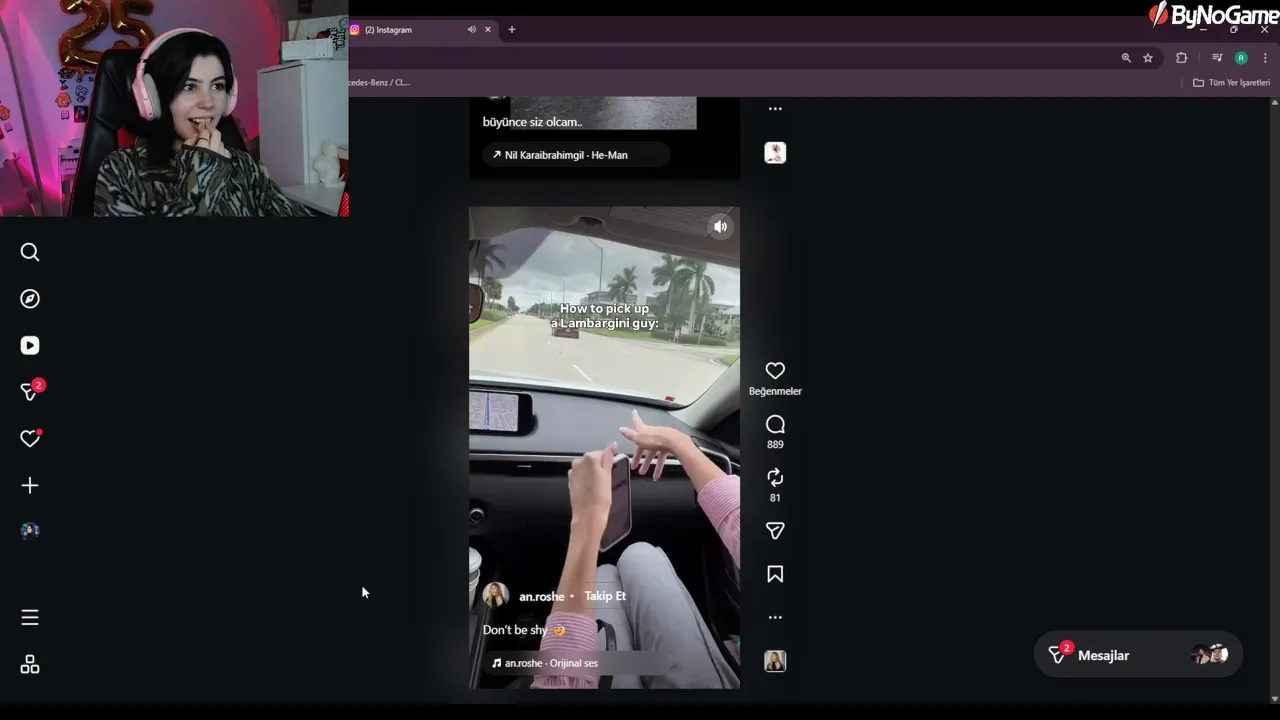The width and height of the screenshot is (1280, 720).
Task: Open the Explore compass icon
Action: (x=30, y=299)
